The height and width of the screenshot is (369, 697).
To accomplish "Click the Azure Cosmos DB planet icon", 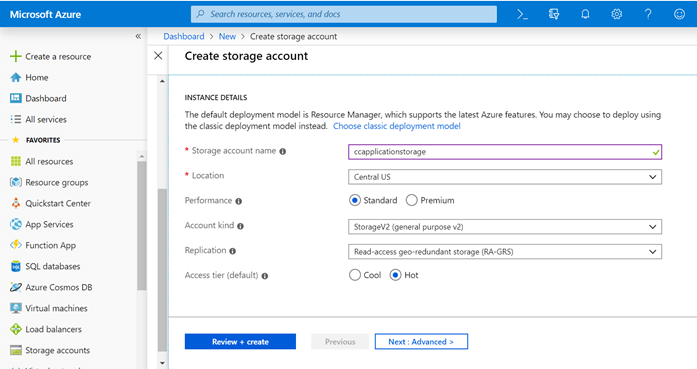I will 16,287.
